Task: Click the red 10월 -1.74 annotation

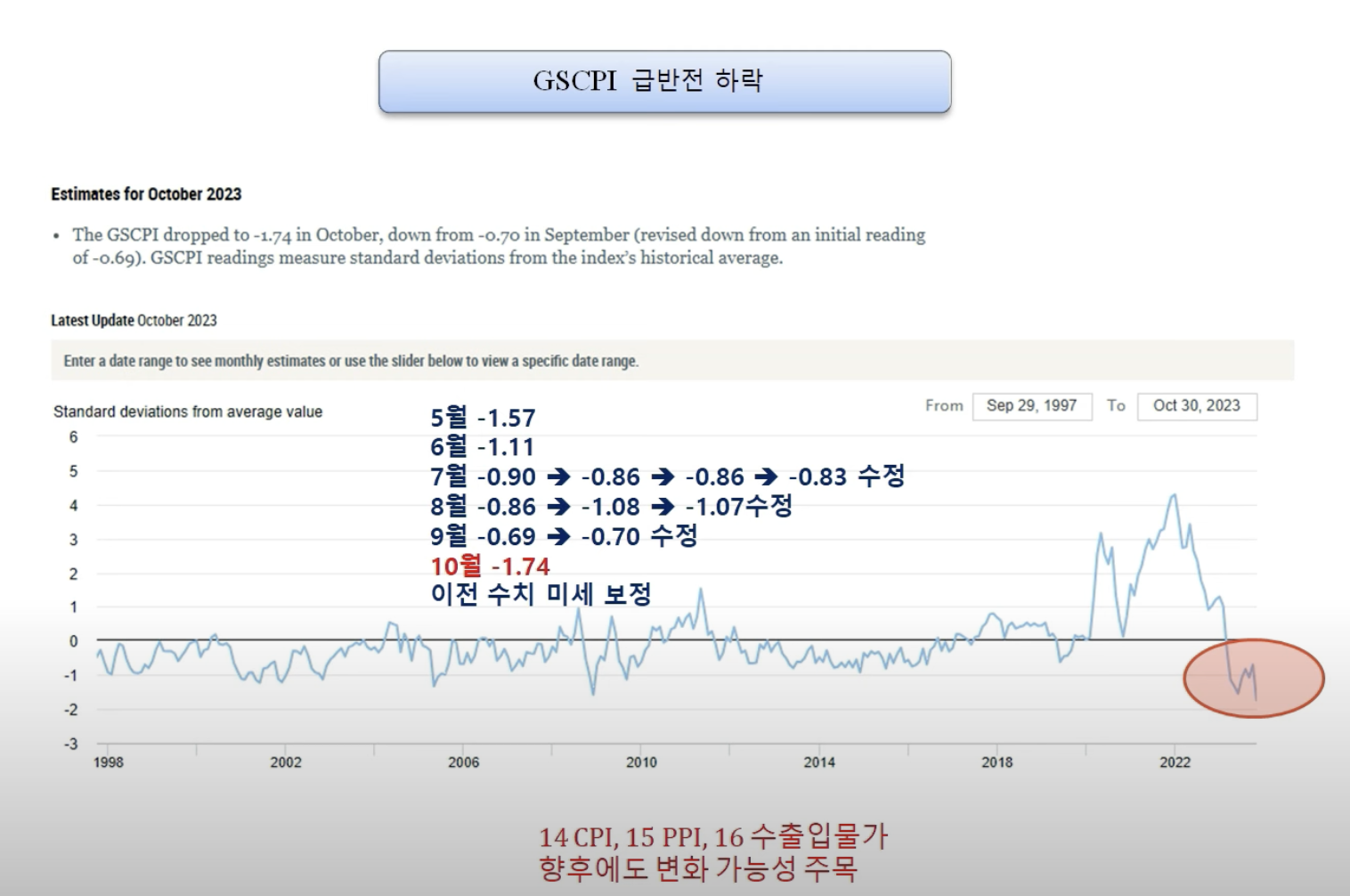Action: 490,566
